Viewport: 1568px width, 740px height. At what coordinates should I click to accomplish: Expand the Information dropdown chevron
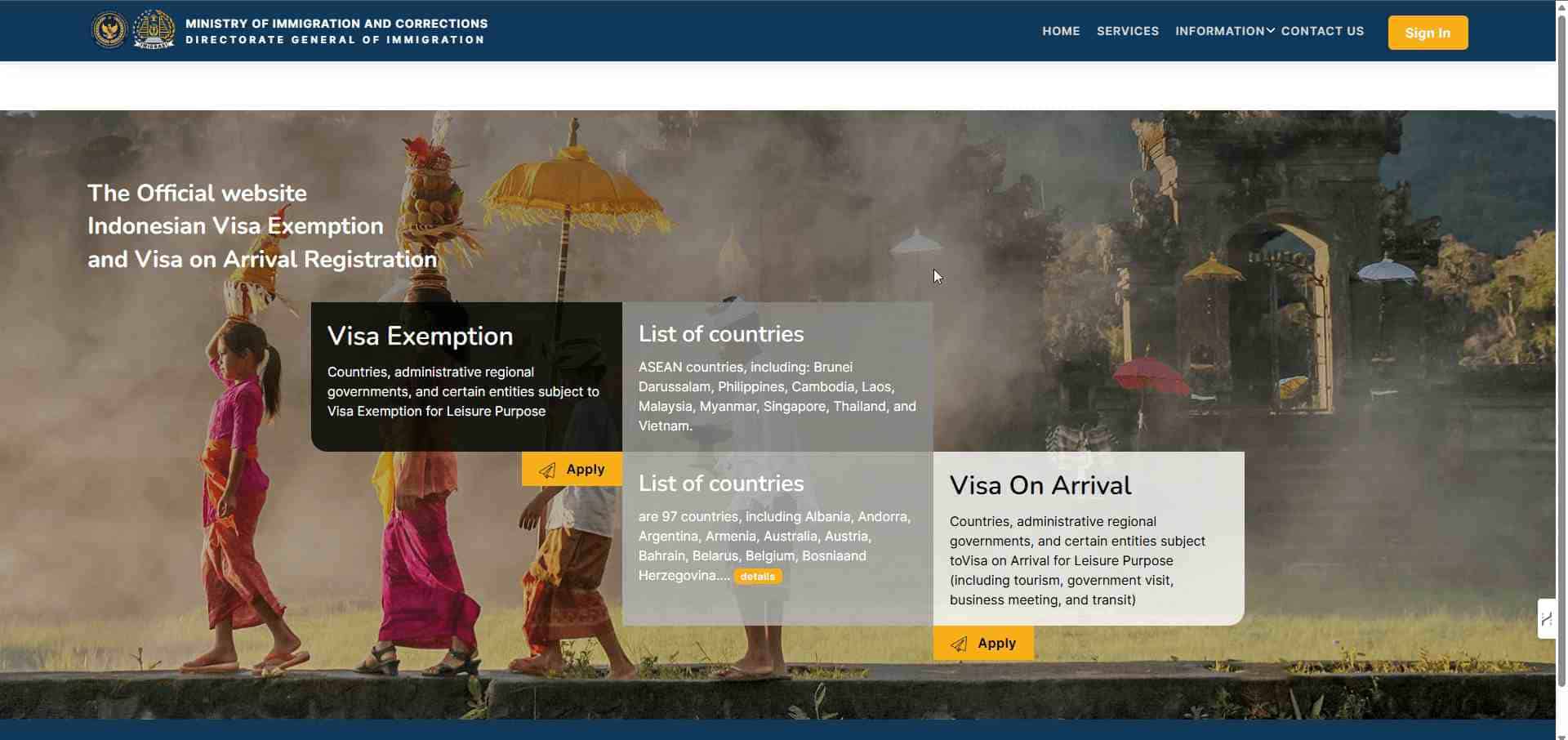point(1271,31)
